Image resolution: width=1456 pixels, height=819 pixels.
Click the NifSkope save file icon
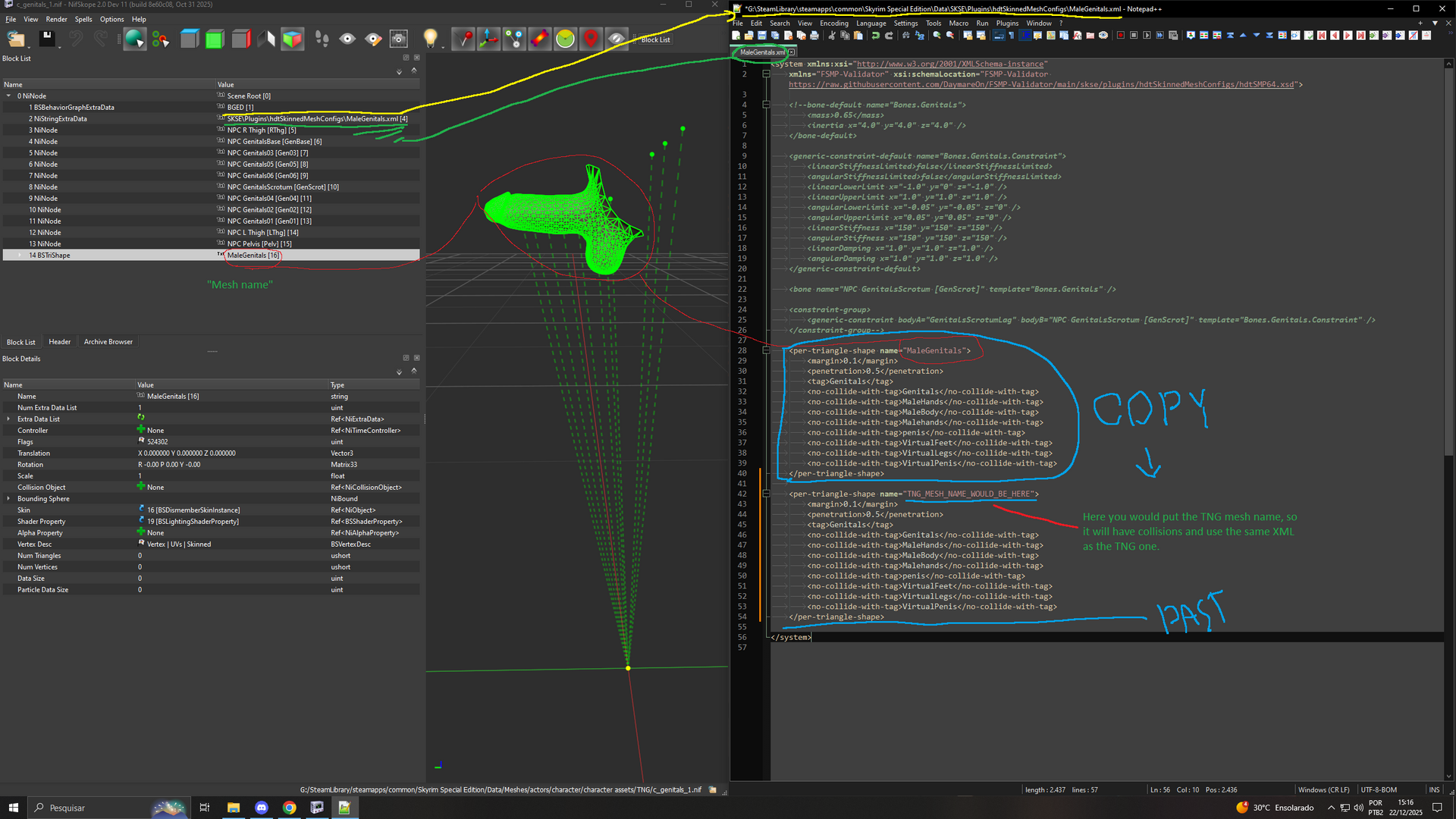click(46, 38)
